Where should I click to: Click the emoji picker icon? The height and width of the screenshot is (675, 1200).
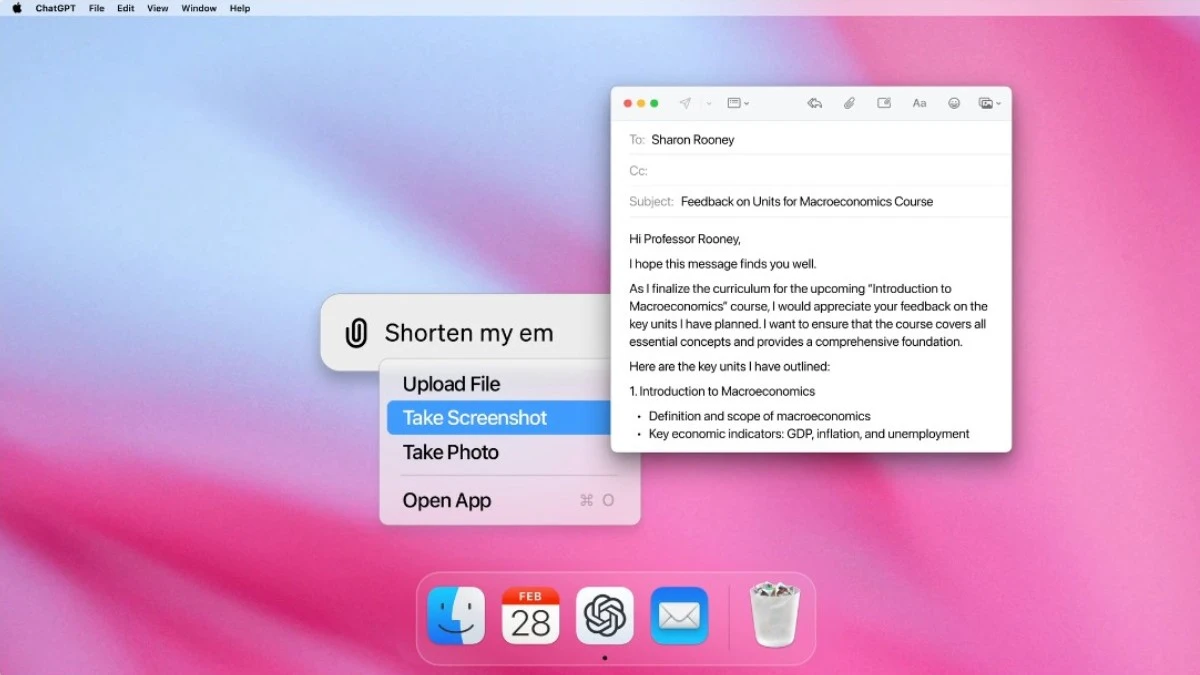point(954,103)
